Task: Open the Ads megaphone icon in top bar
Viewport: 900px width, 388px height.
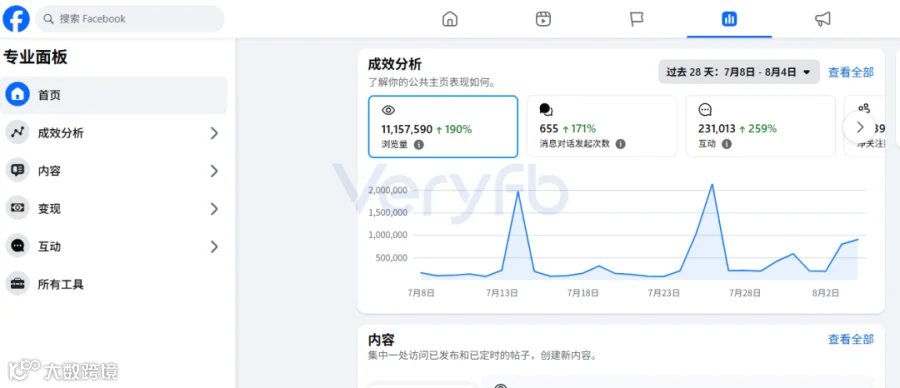Action: coord(823,19)
